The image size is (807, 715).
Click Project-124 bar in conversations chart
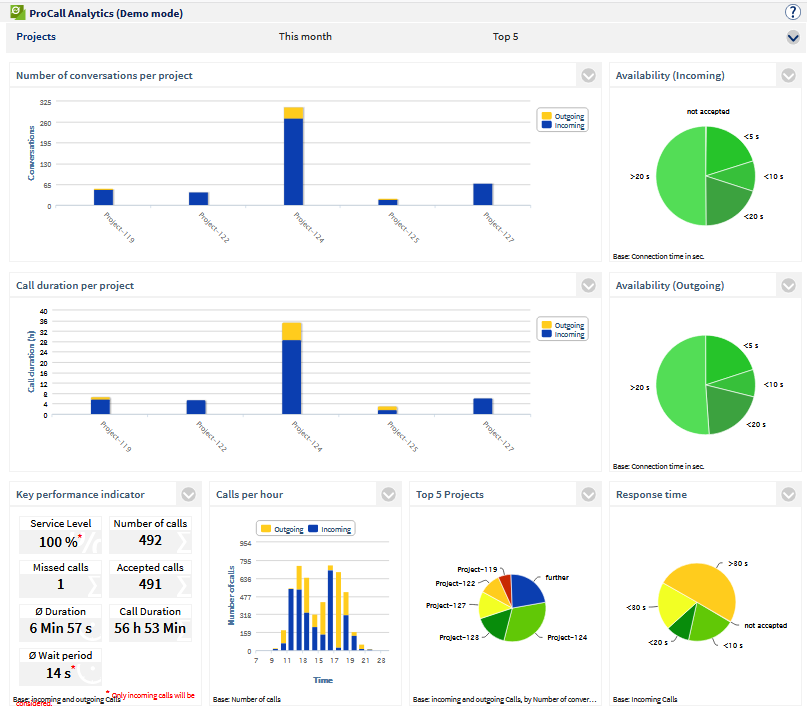293,156
